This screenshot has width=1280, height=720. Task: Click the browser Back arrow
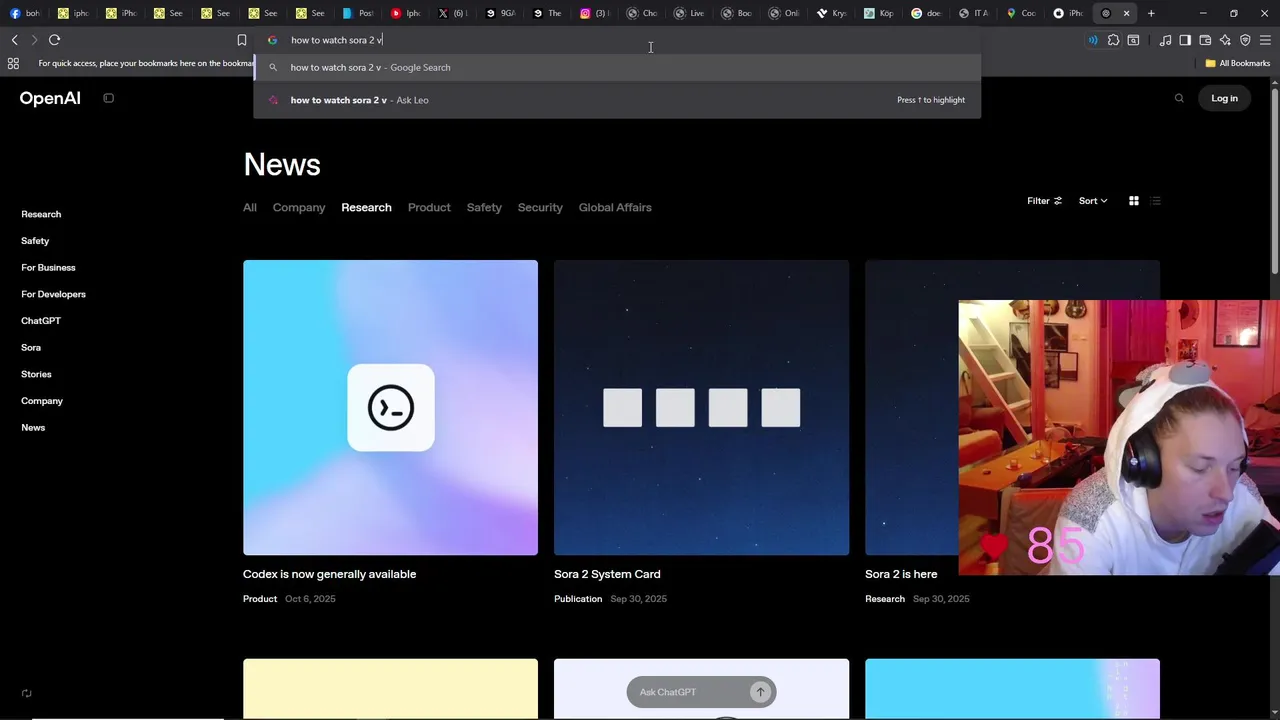pos(14,40)
